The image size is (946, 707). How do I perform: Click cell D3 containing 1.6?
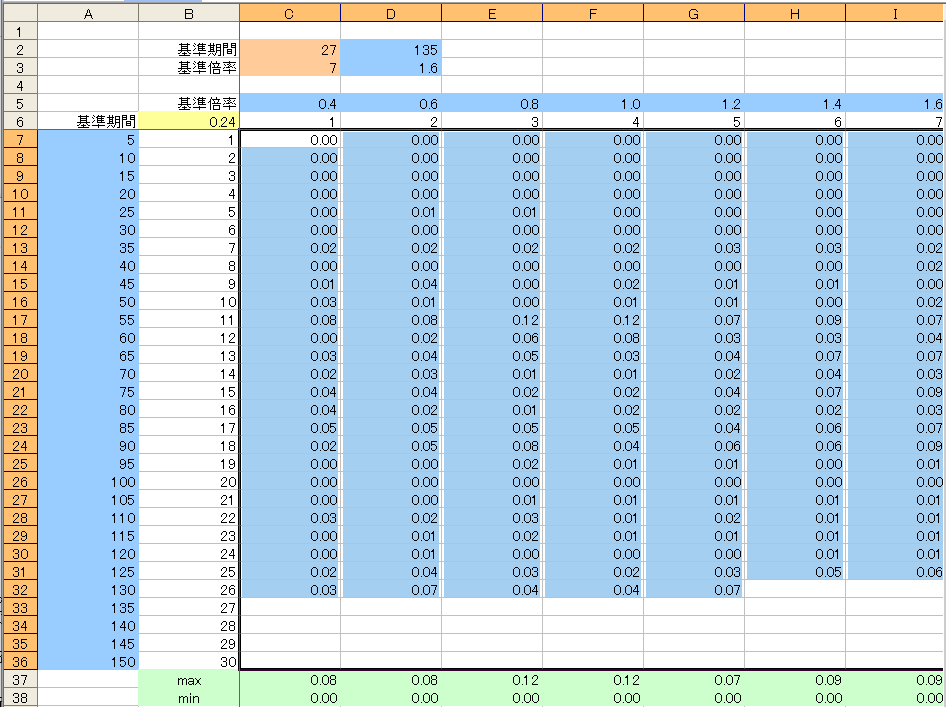[x=391, y=68]
